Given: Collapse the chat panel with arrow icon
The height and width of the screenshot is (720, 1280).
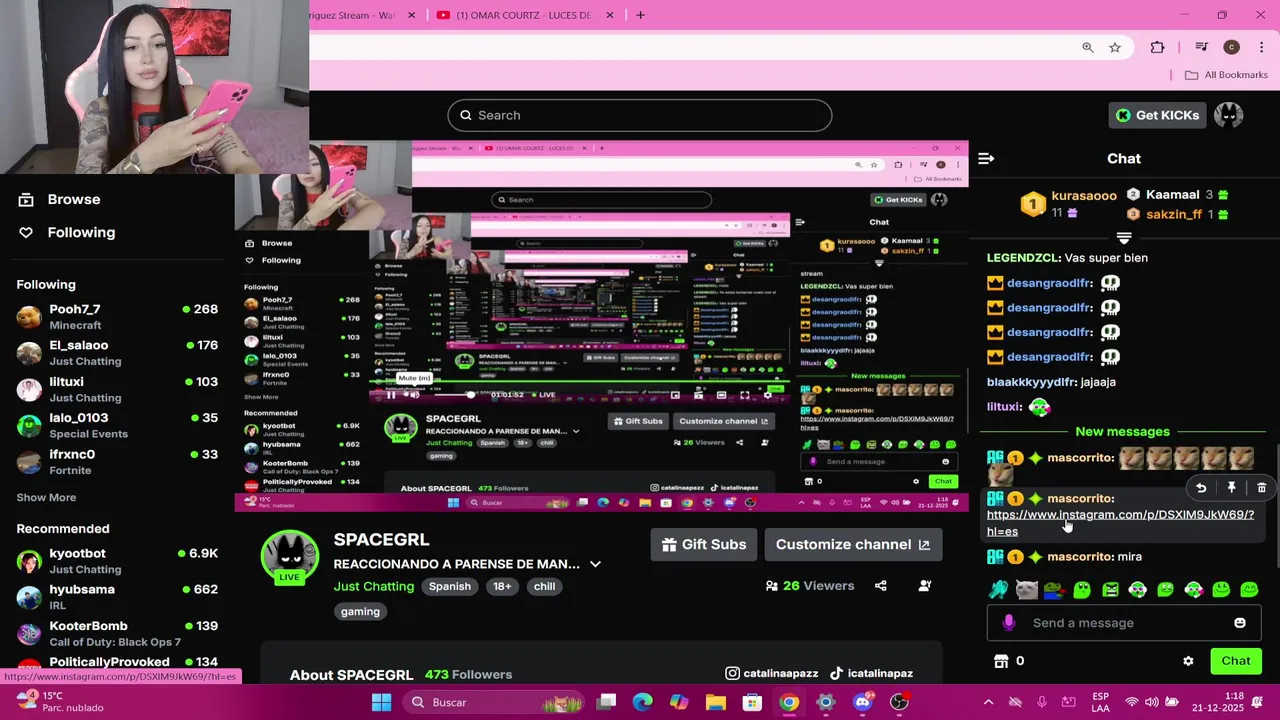Looking at the screenshot, I should coord(986,158).
